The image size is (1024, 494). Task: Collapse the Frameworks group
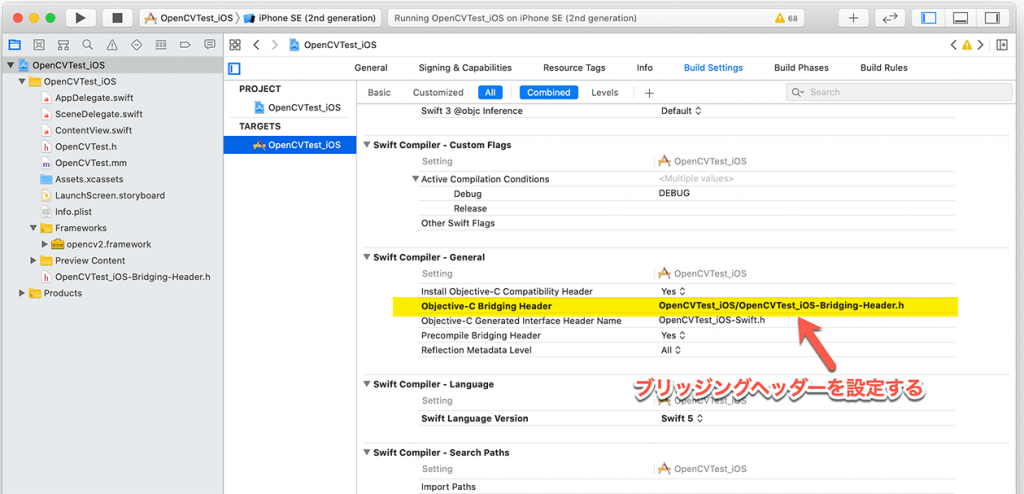click(x=33, y=228)
